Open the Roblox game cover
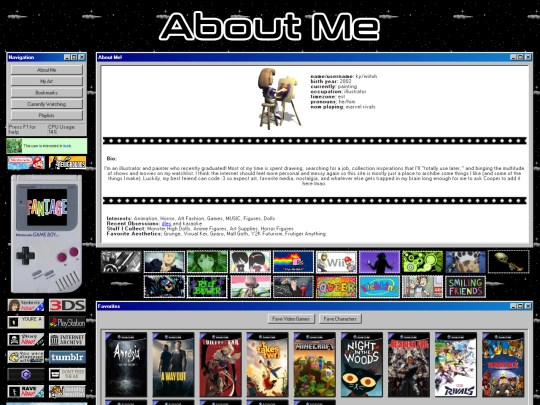Screen dimensions: 540x405 pos(503,365)
